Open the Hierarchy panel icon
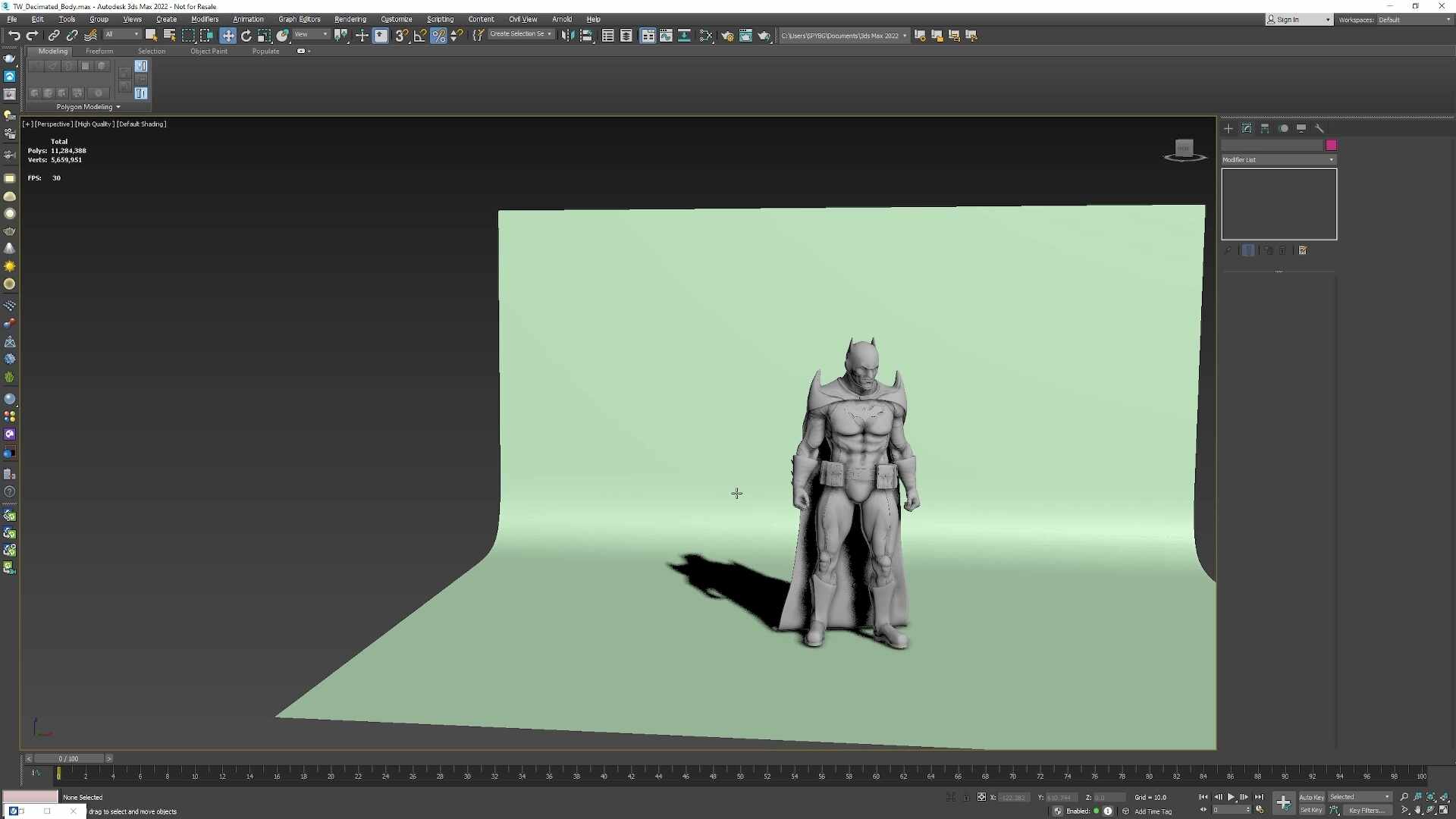This screenshot has width=1456, height=819. pos(1265,128)
